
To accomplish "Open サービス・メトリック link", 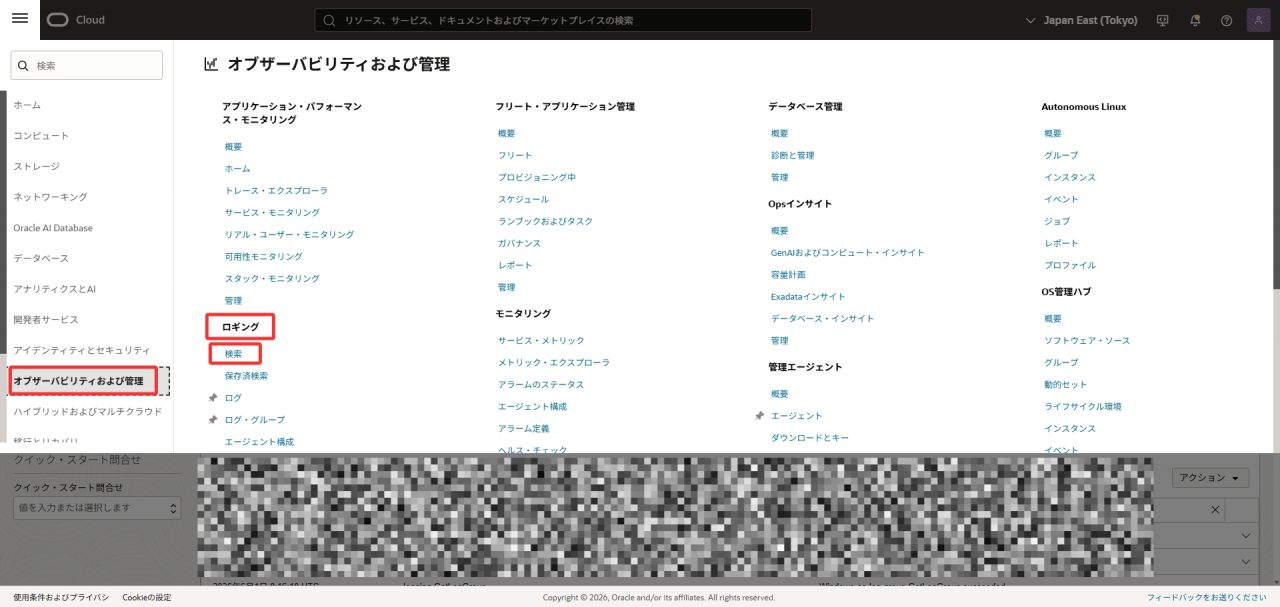I will [541, 341].
